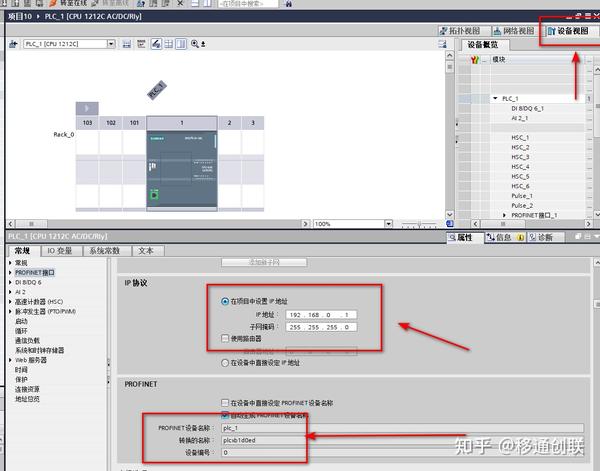
Task: Select 保护 protection in properties tree
Action: click(x=21, y=380)
